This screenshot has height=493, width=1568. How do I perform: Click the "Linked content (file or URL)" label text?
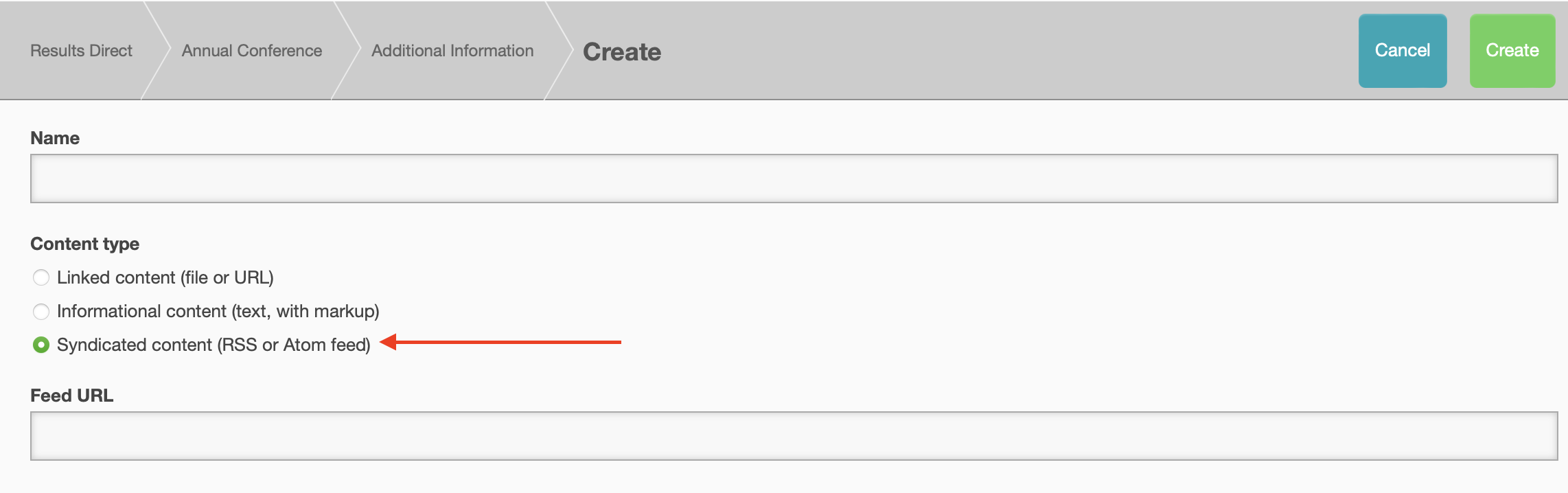[x=165, y=277]
